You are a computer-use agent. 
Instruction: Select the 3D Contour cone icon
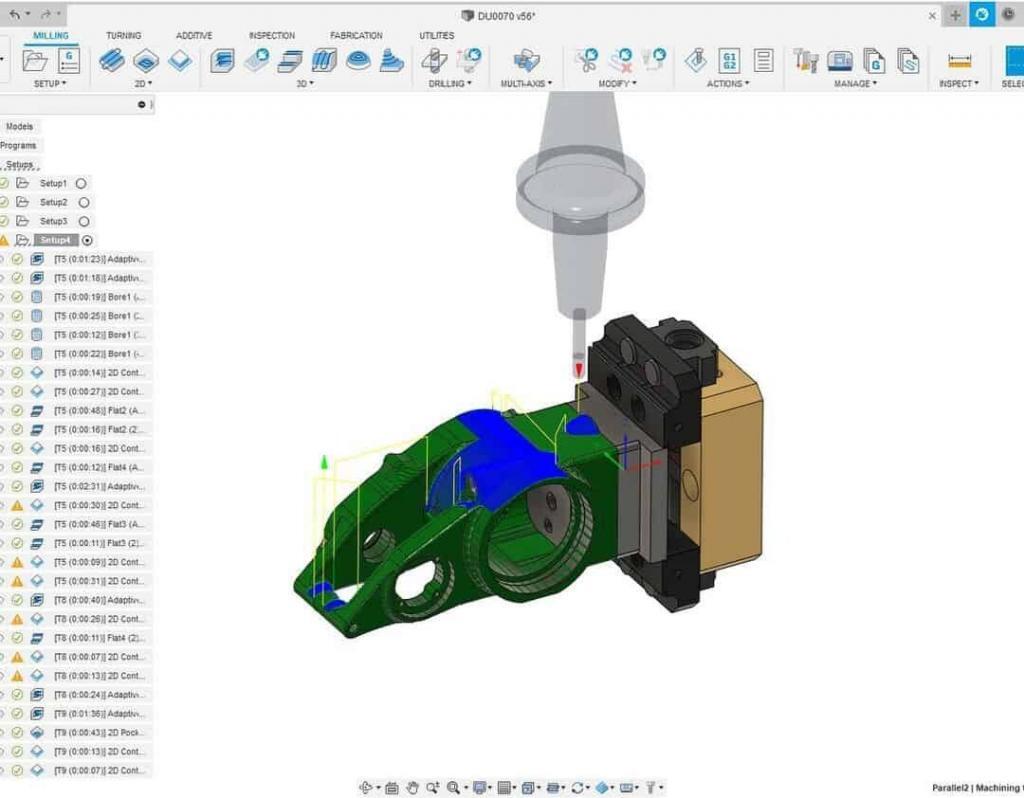pyautogui.click(x=391, y=61)
